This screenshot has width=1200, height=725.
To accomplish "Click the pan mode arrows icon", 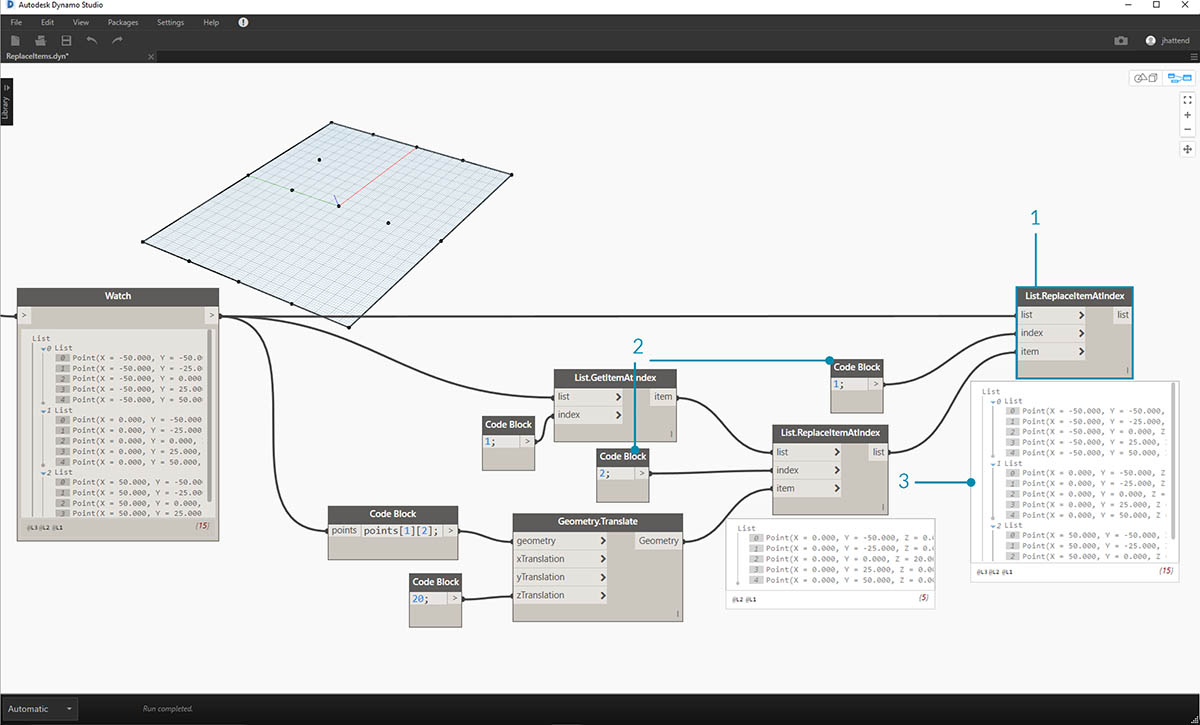I will click(1187, 149).
